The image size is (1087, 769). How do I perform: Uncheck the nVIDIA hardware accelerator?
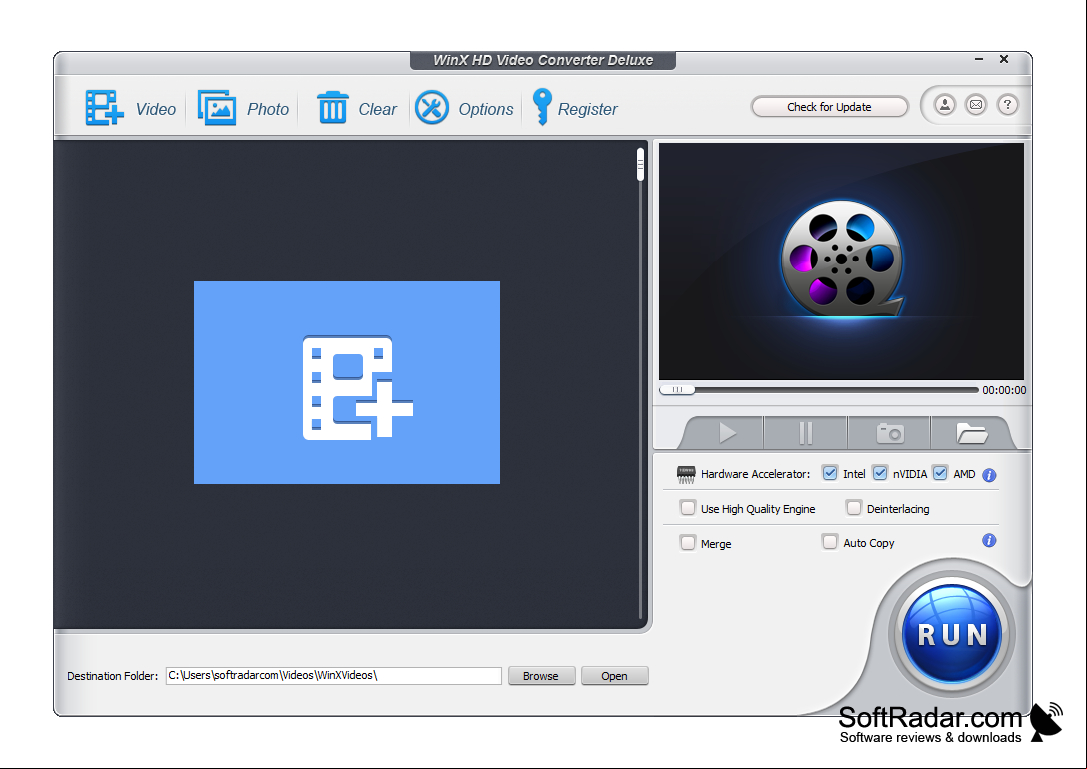(880, 473)
